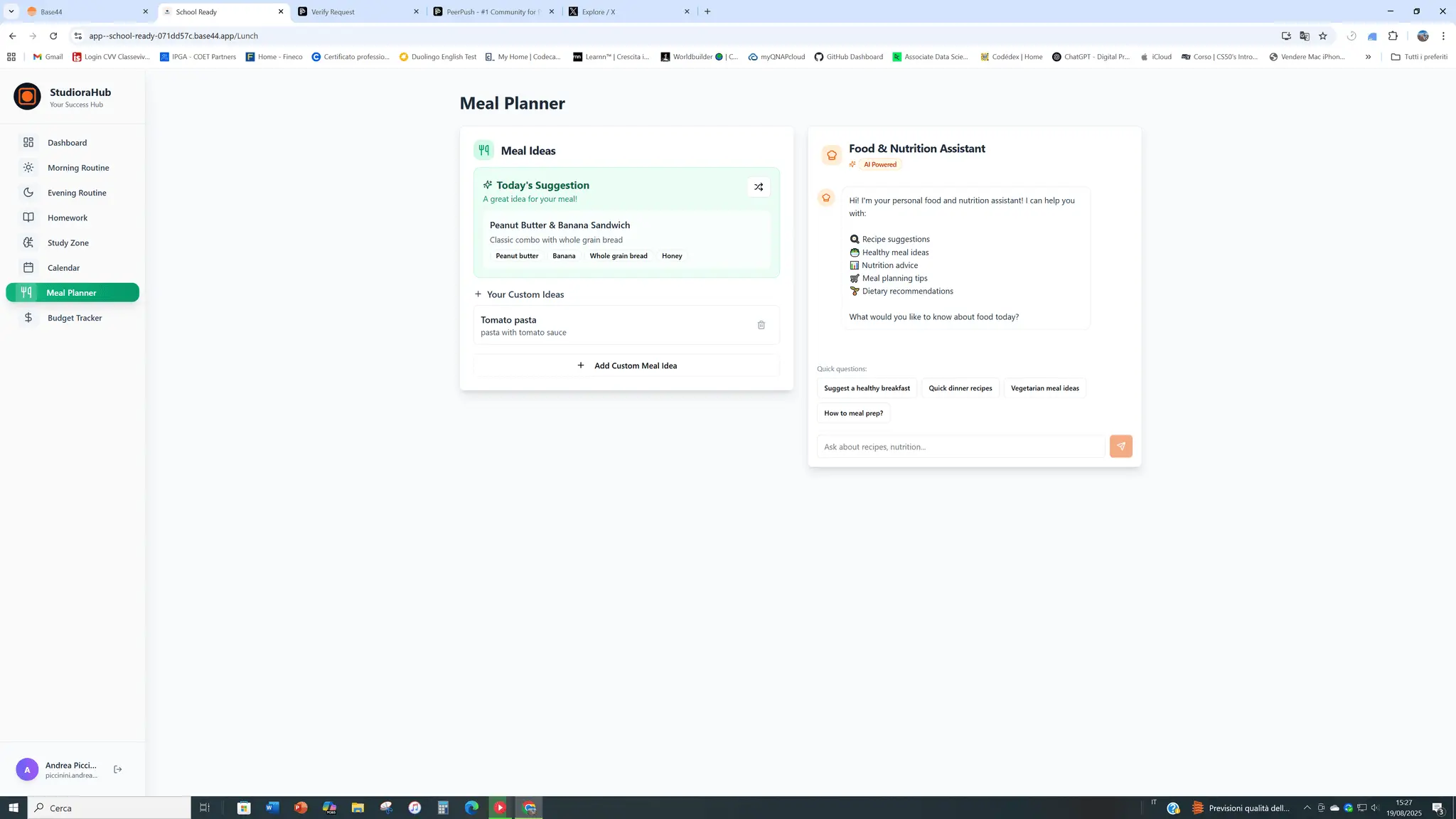Open the Windows Start menu

(x=13, y=808)
